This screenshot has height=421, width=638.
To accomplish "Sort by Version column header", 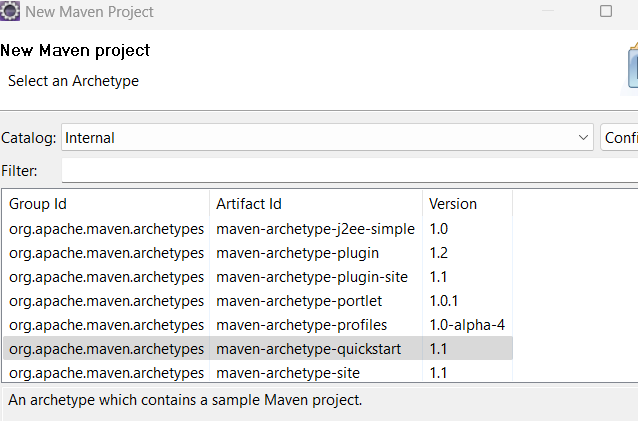I will coord(468,204).
